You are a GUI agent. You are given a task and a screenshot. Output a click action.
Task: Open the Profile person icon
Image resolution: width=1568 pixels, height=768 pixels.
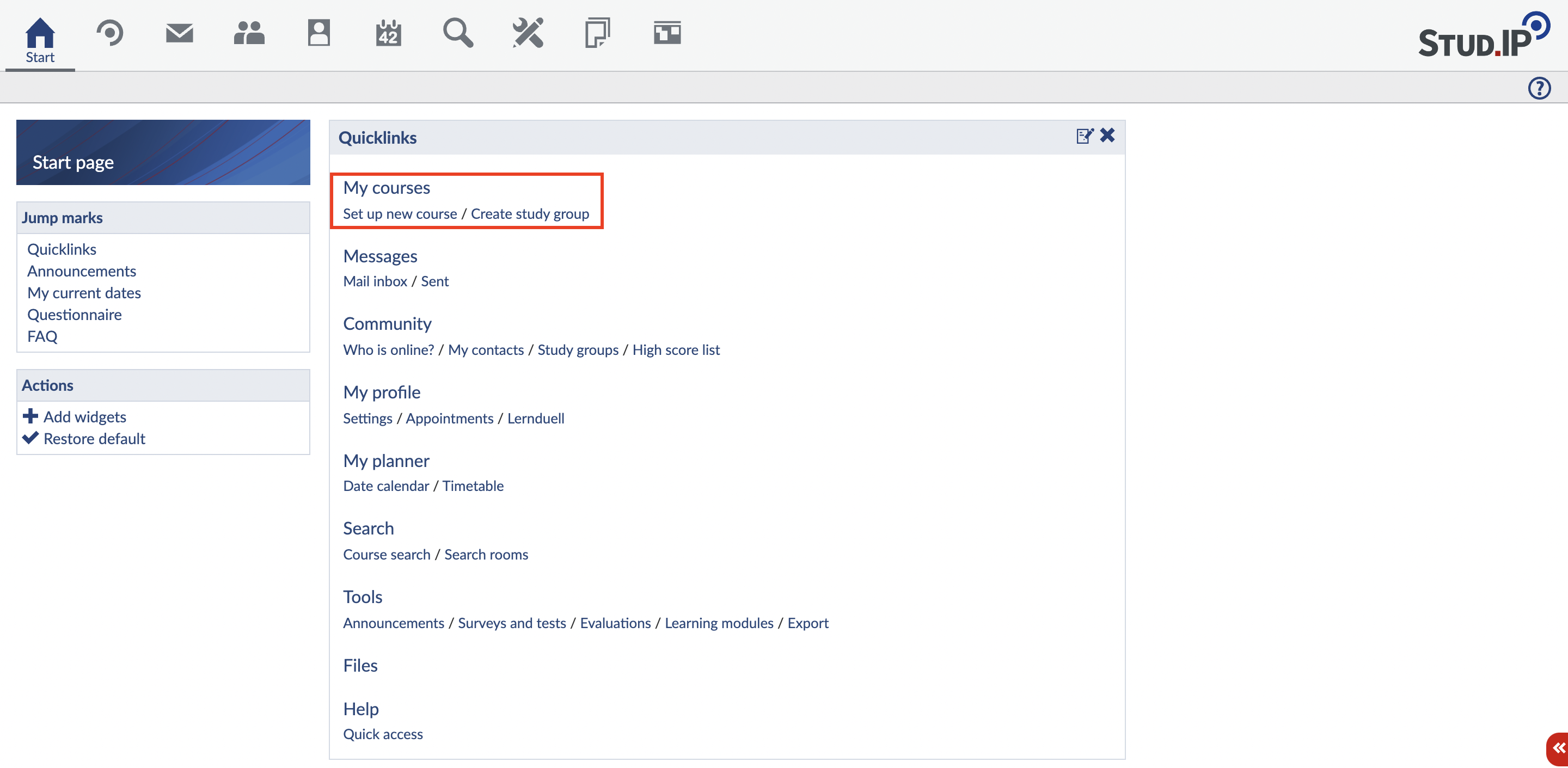pyautogui.click(x=318, y=33)
